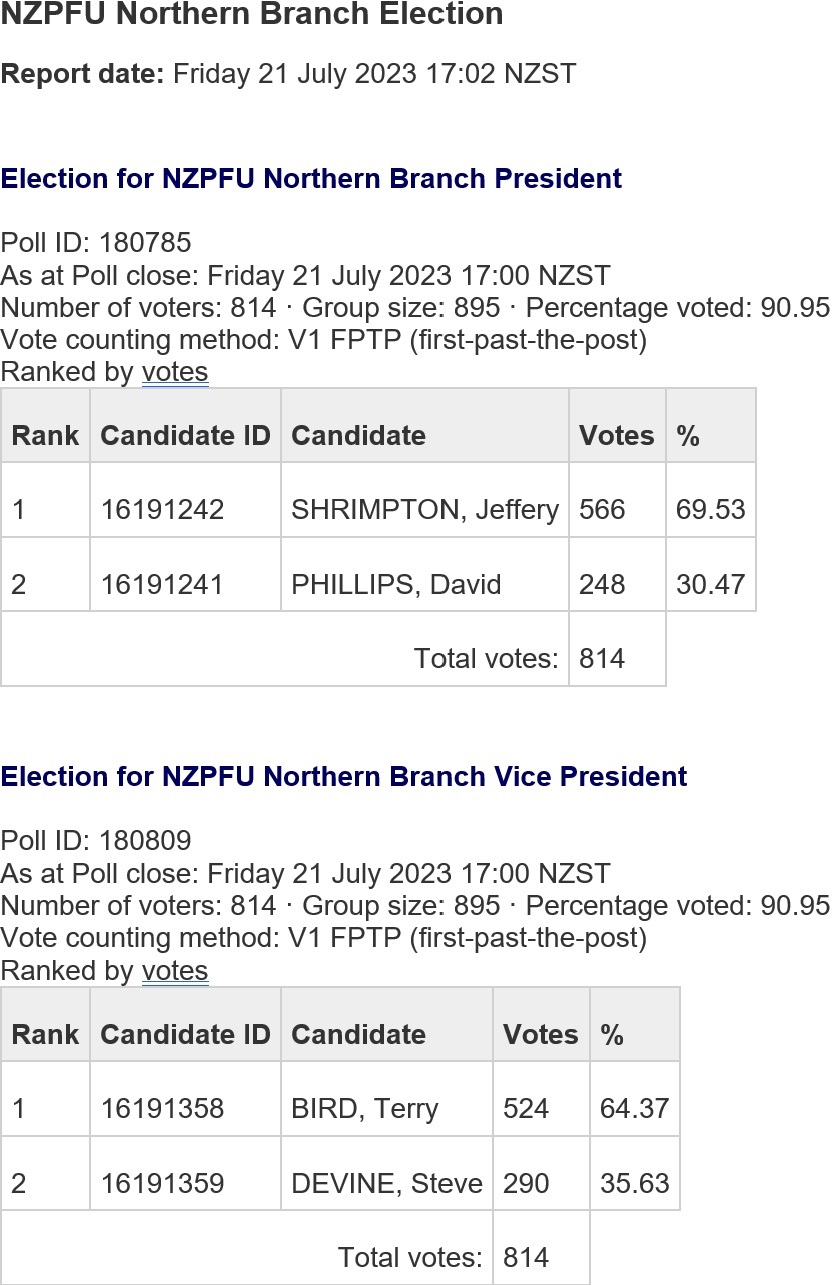This screenshot has height=1285, width=832.
Task: Click the SHRIMPTON, Jeffery candidate cell
Action: tap(425, 509)
